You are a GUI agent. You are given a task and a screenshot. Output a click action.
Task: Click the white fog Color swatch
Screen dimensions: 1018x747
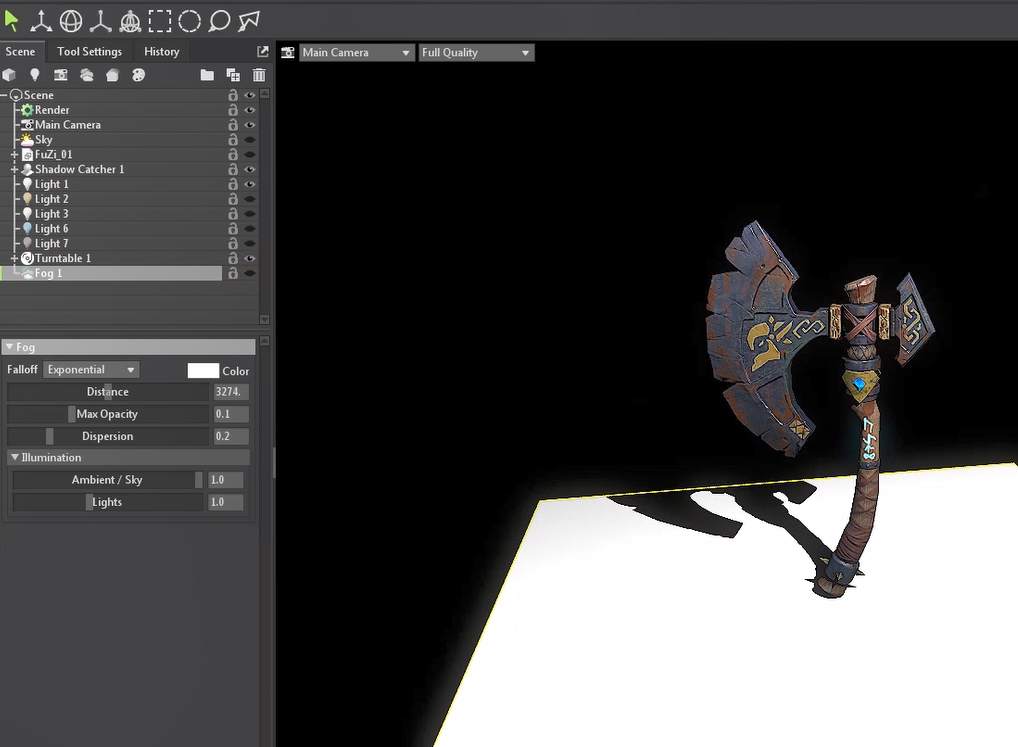pyautogui.click(x=203, y=370)
